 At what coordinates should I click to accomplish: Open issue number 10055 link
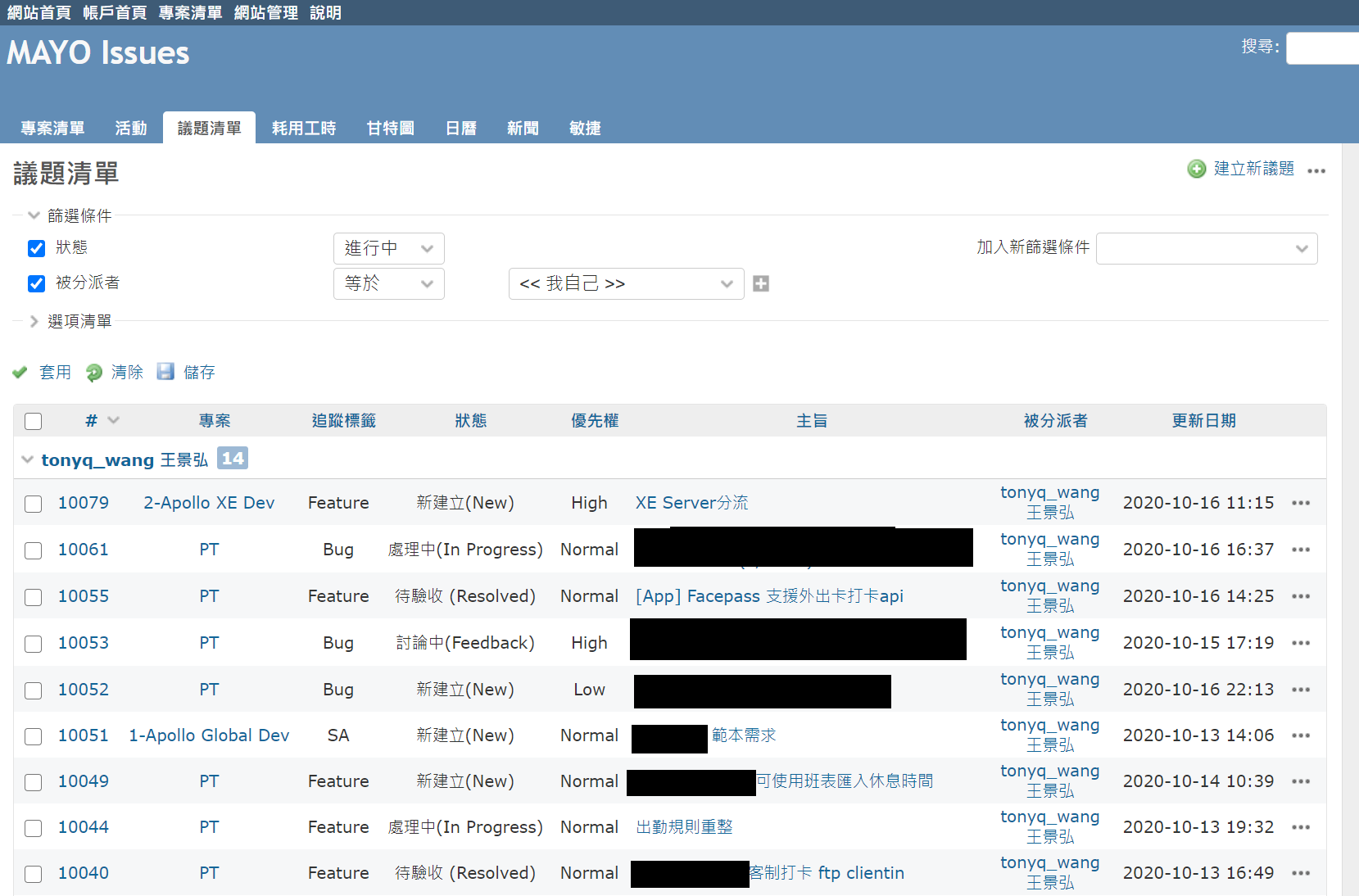[x=84, y=596]
